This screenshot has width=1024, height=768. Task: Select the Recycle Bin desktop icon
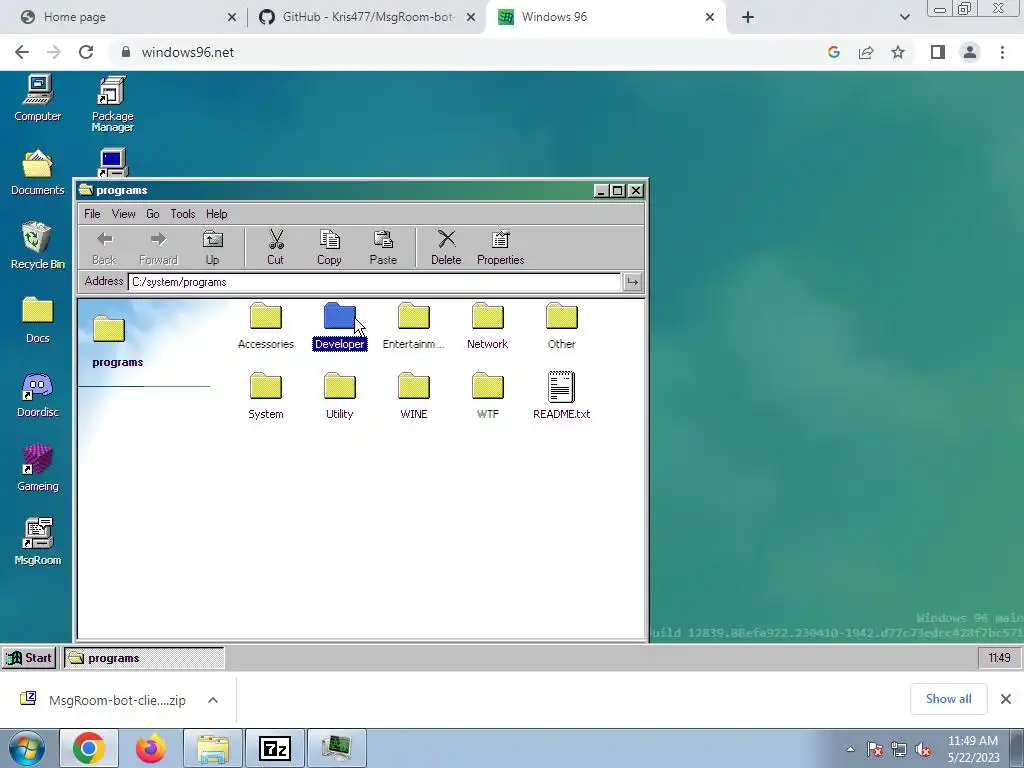point(38,246)
